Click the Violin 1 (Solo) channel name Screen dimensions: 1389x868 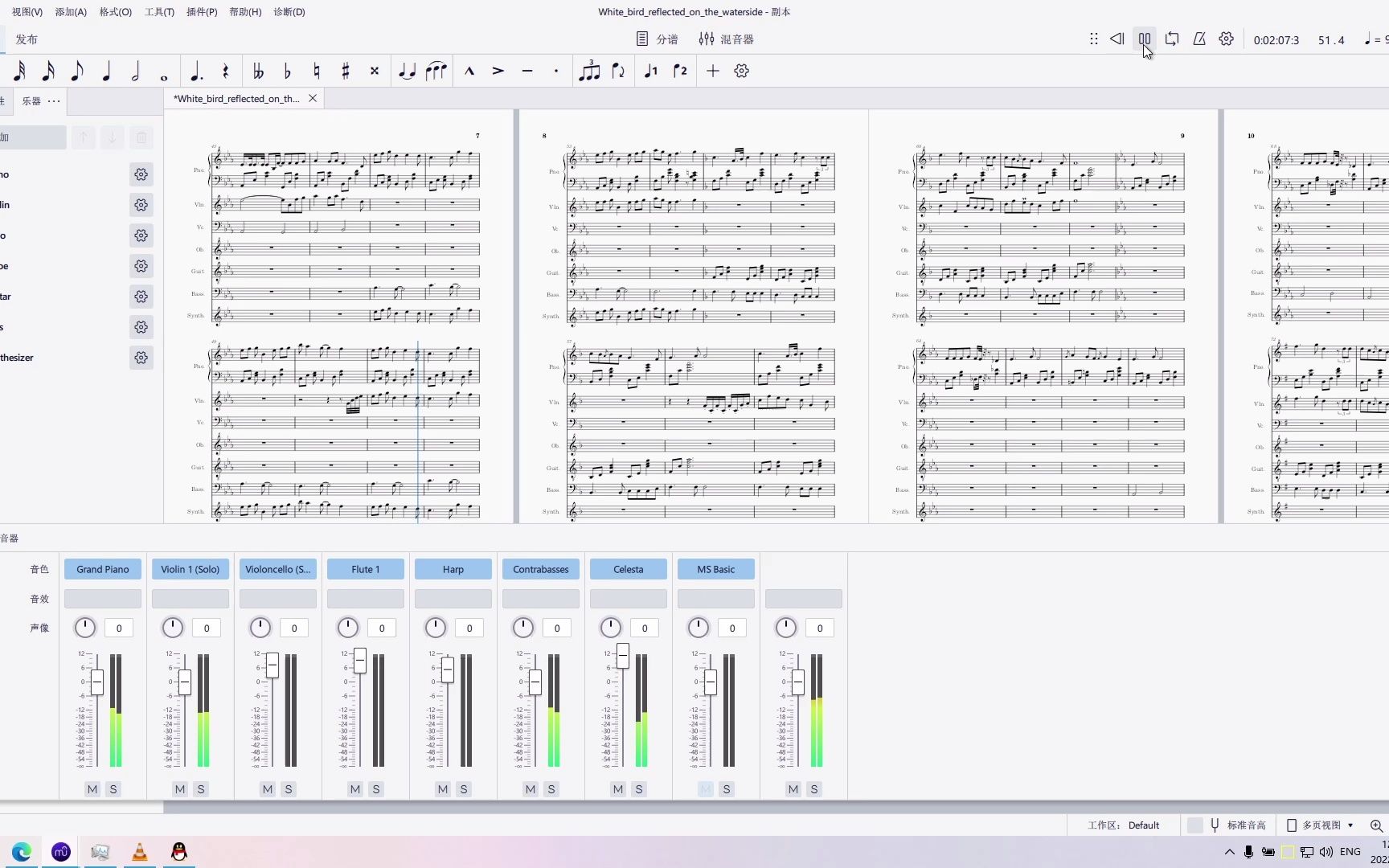pyautogui.click(x=191, y=569)
